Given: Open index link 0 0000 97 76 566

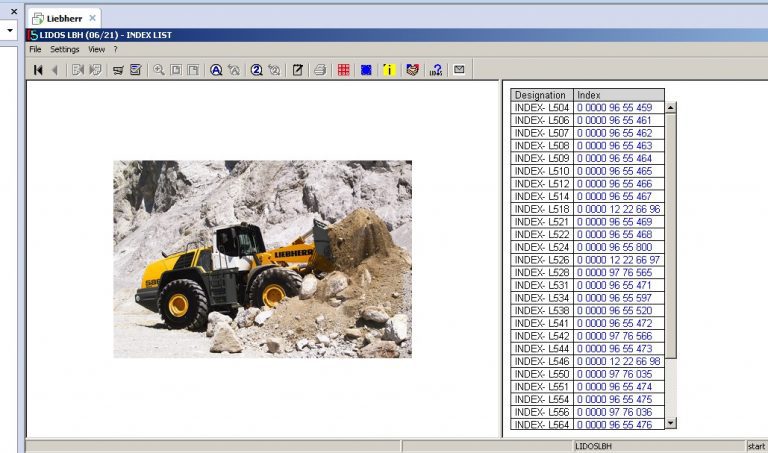Looking at the screenshot, I should [614, 336].
